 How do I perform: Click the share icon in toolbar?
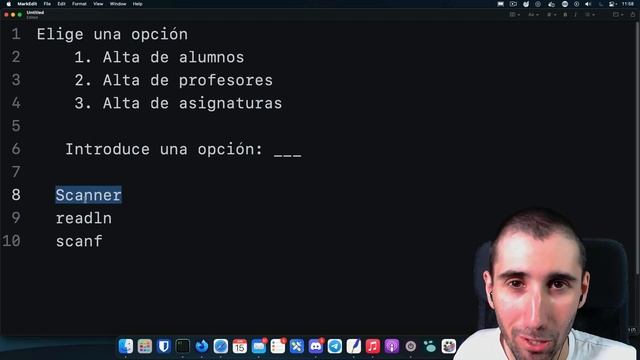(x=633, y=15)
